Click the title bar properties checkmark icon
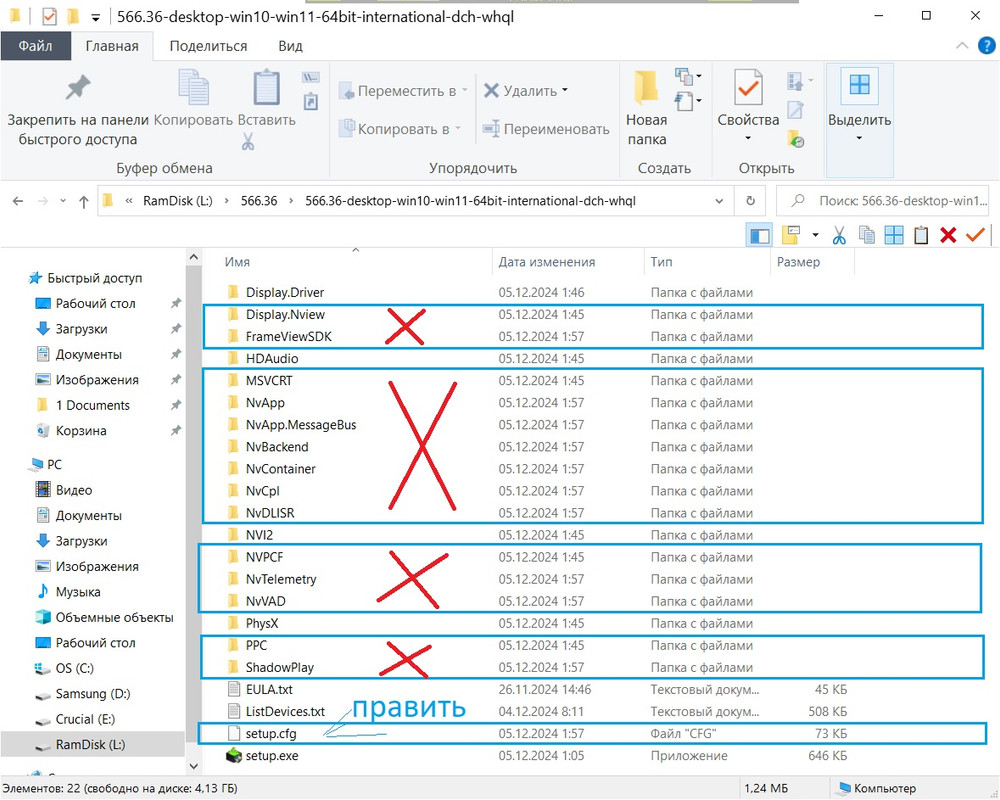 coord(49,17)
